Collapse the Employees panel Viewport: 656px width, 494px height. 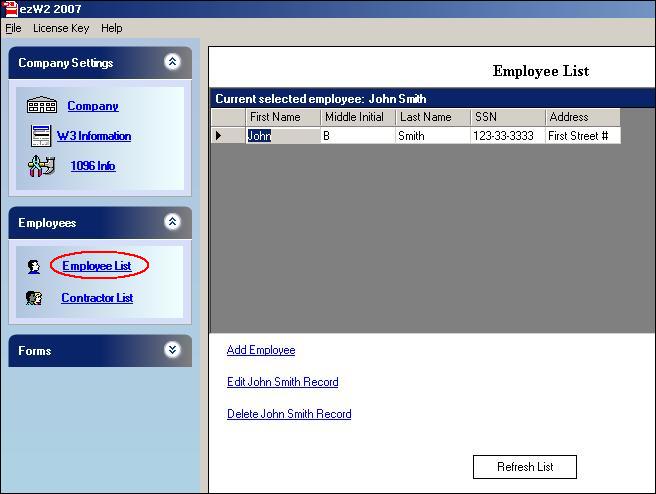[x=172, y=222]
